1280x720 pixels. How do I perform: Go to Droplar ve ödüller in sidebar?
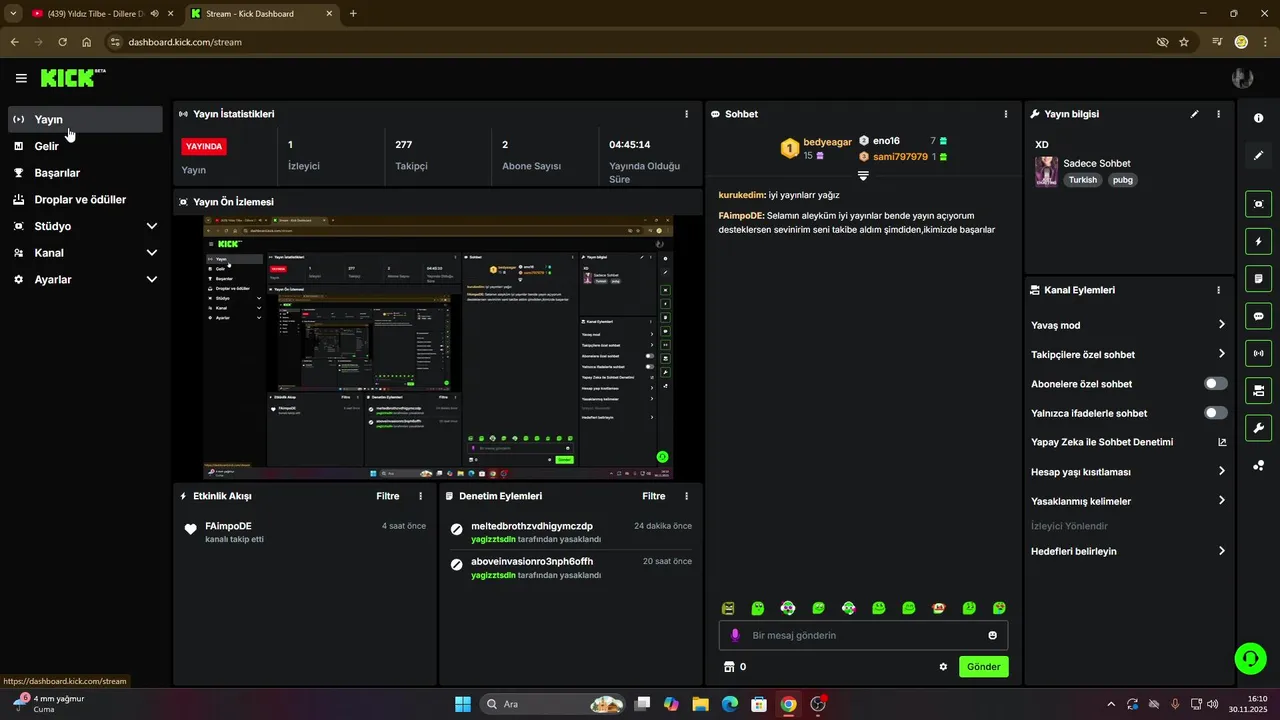[x=85, y=199]
